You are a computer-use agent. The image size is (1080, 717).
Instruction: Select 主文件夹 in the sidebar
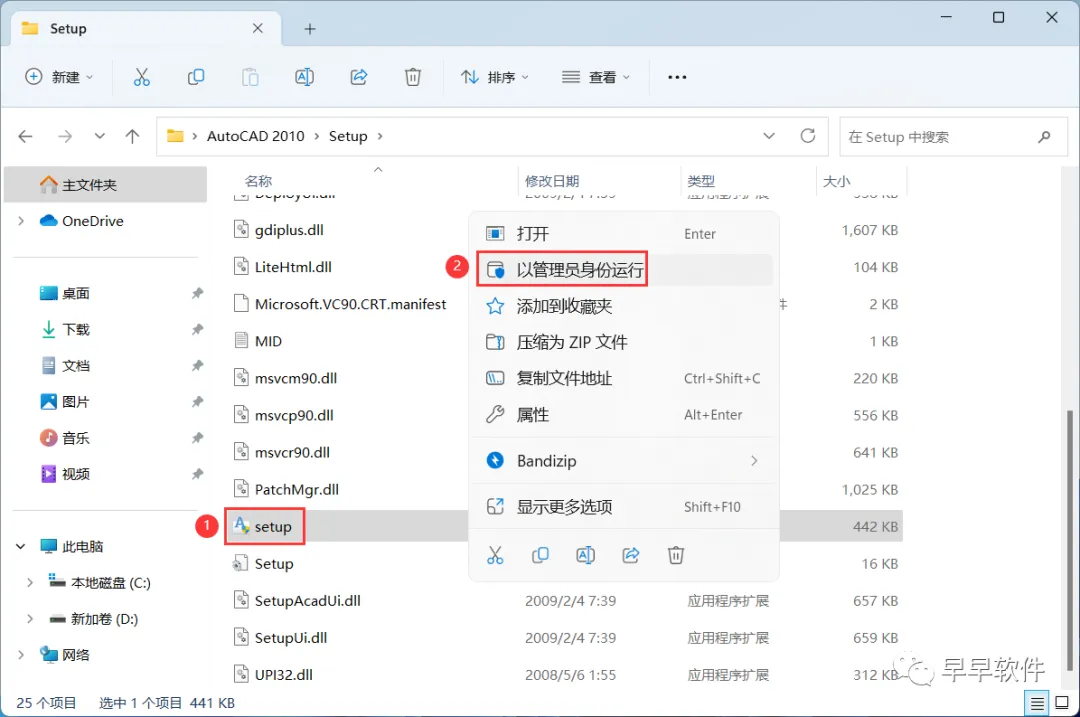pos(105,185)
